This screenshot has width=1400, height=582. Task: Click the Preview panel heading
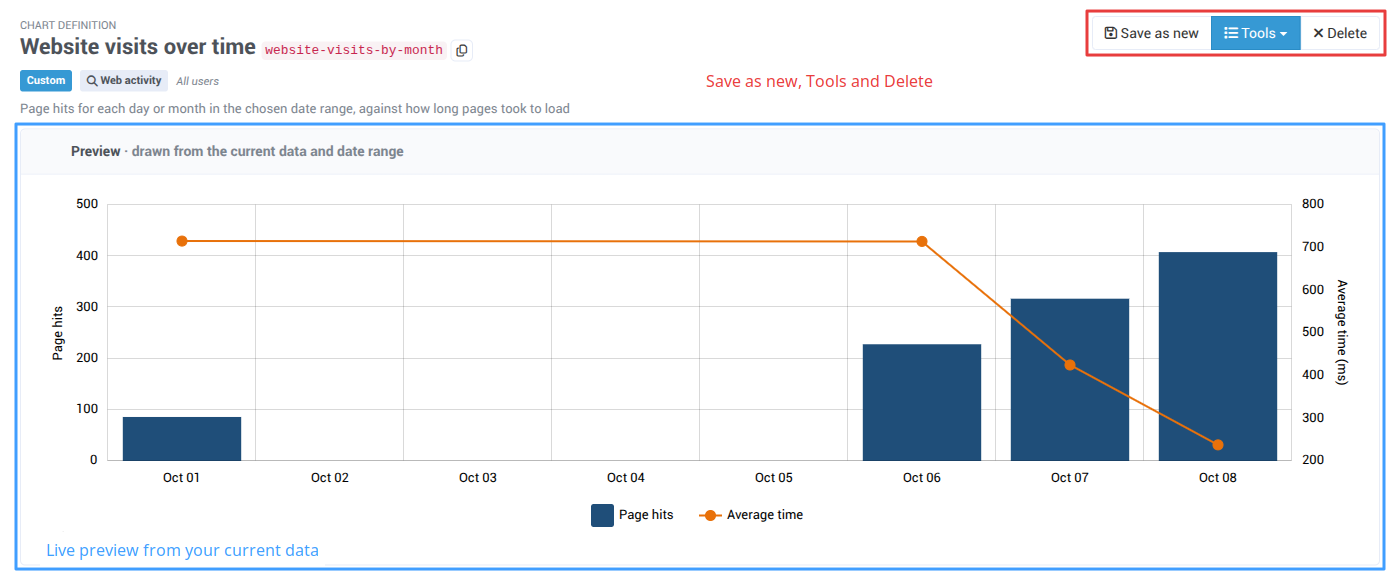point(237,151)
